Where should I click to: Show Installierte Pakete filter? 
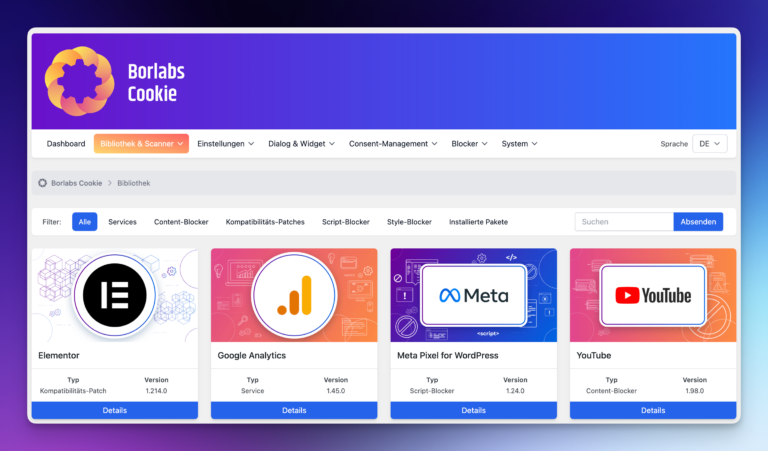(x=479, y=222)
